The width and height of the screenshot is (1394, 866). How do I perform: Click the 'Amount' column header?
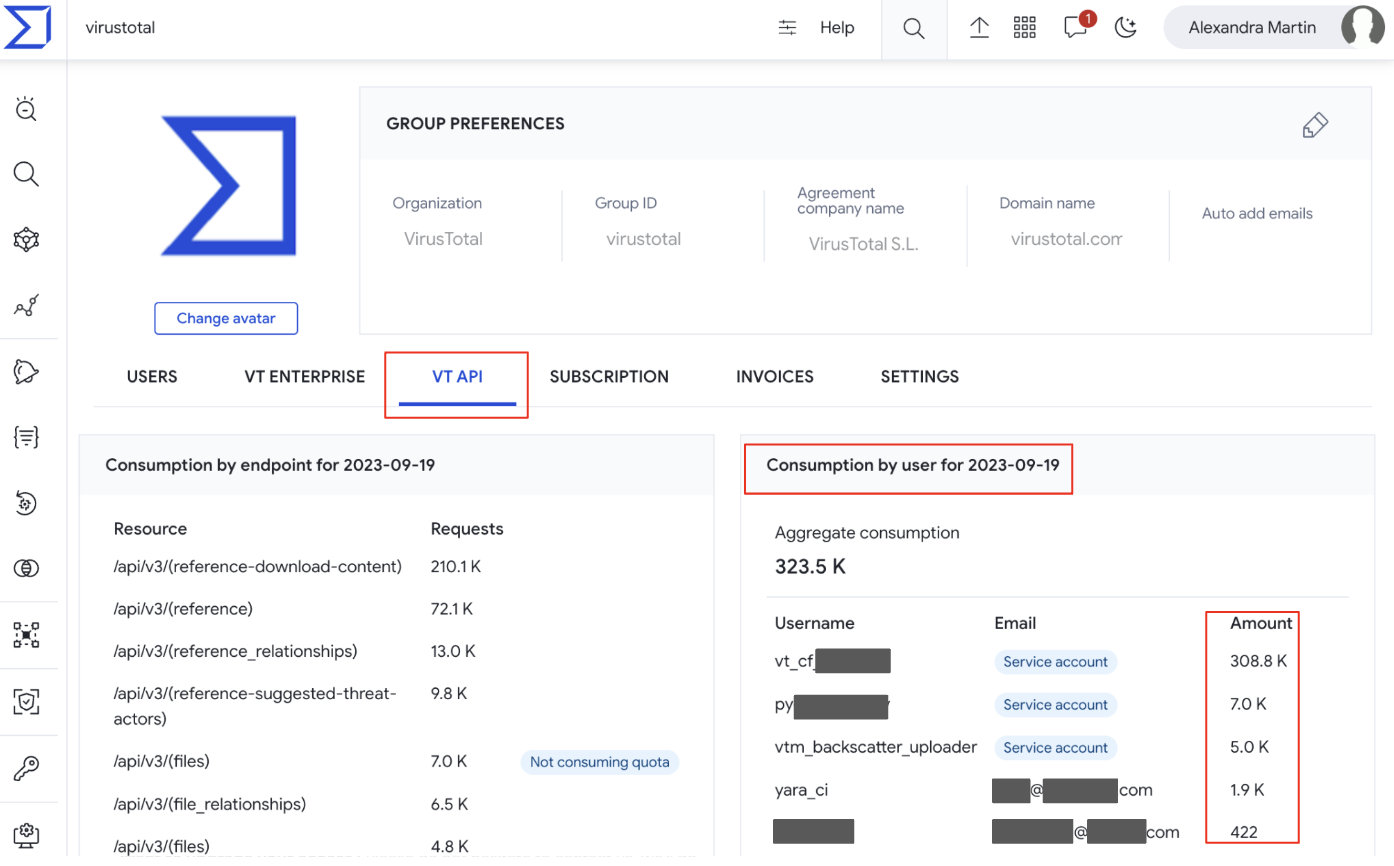(x=1261, y=623)
